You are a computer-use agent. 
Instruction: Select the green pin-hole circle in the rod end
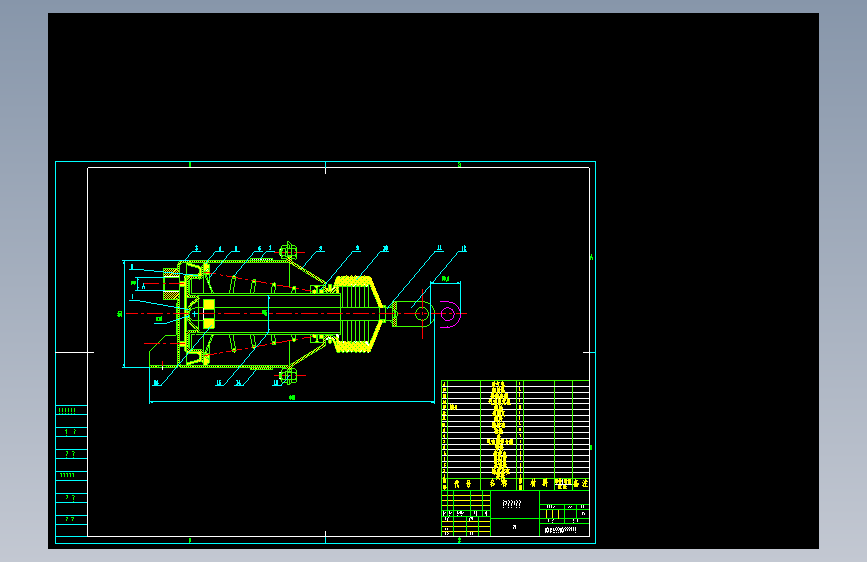(x=422, y=314)
